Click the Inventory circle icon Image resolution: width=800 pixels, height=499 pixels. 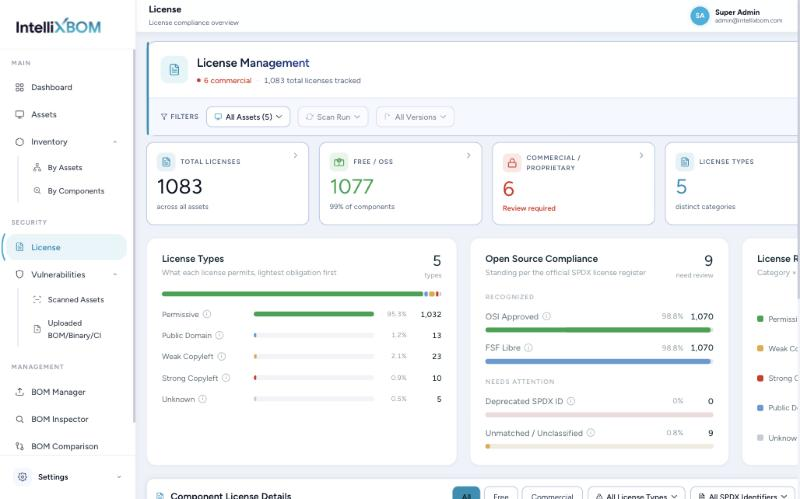click(19, 142)
